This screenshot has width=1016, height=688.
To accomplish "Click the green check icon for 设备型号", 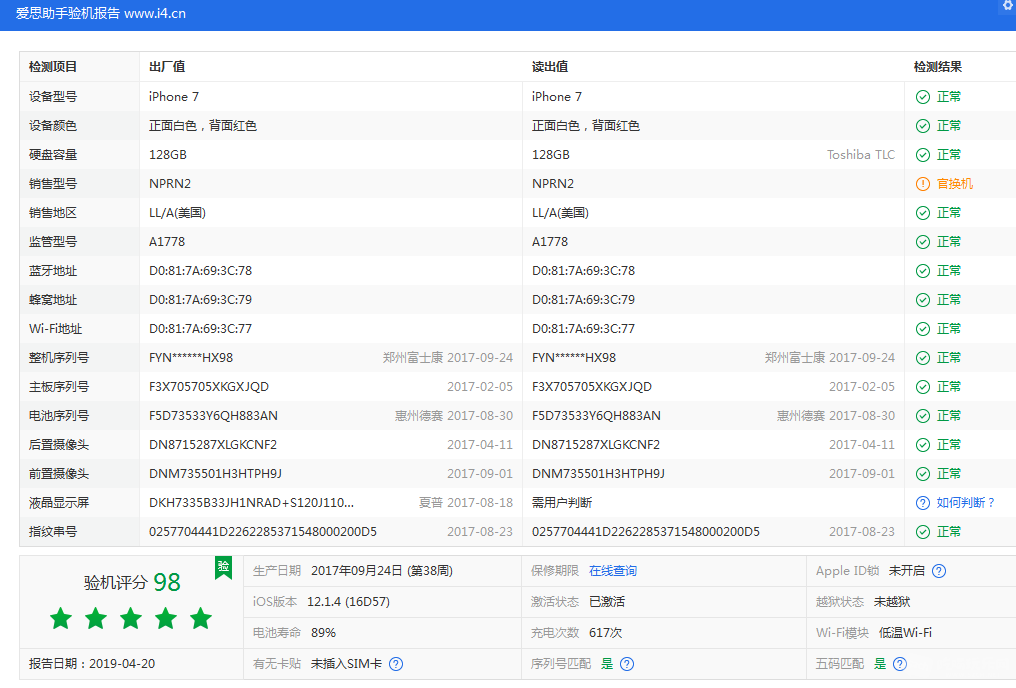I will 923,97.
